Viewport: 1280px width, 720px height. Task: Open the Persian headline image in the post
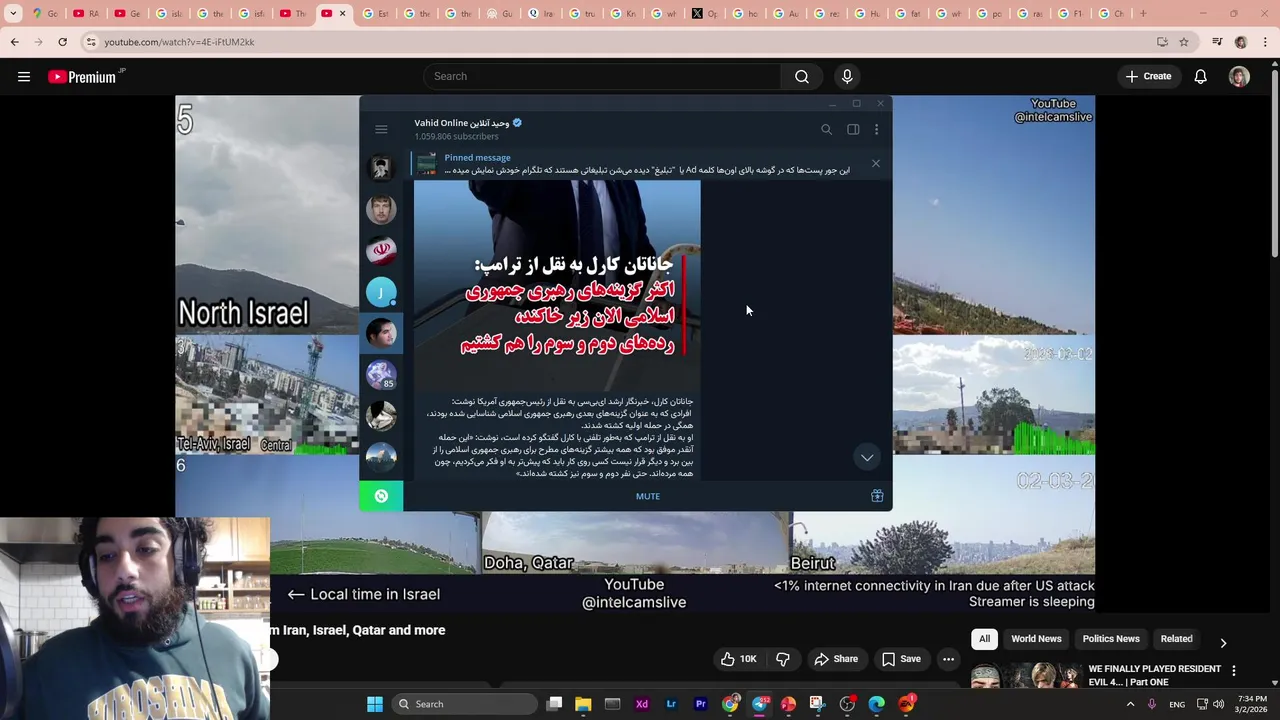pyautogui.click(x=557, y=285)
